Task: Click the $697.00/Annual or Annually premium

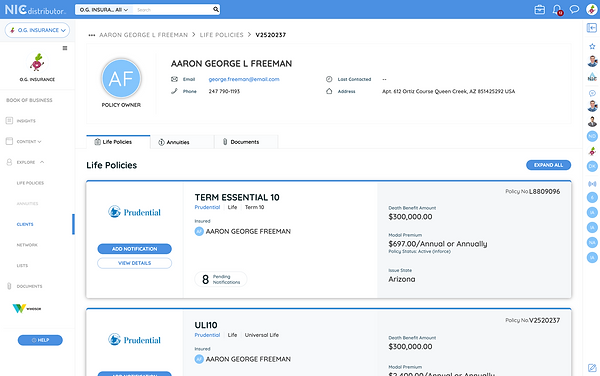Action: coord(438,244)
